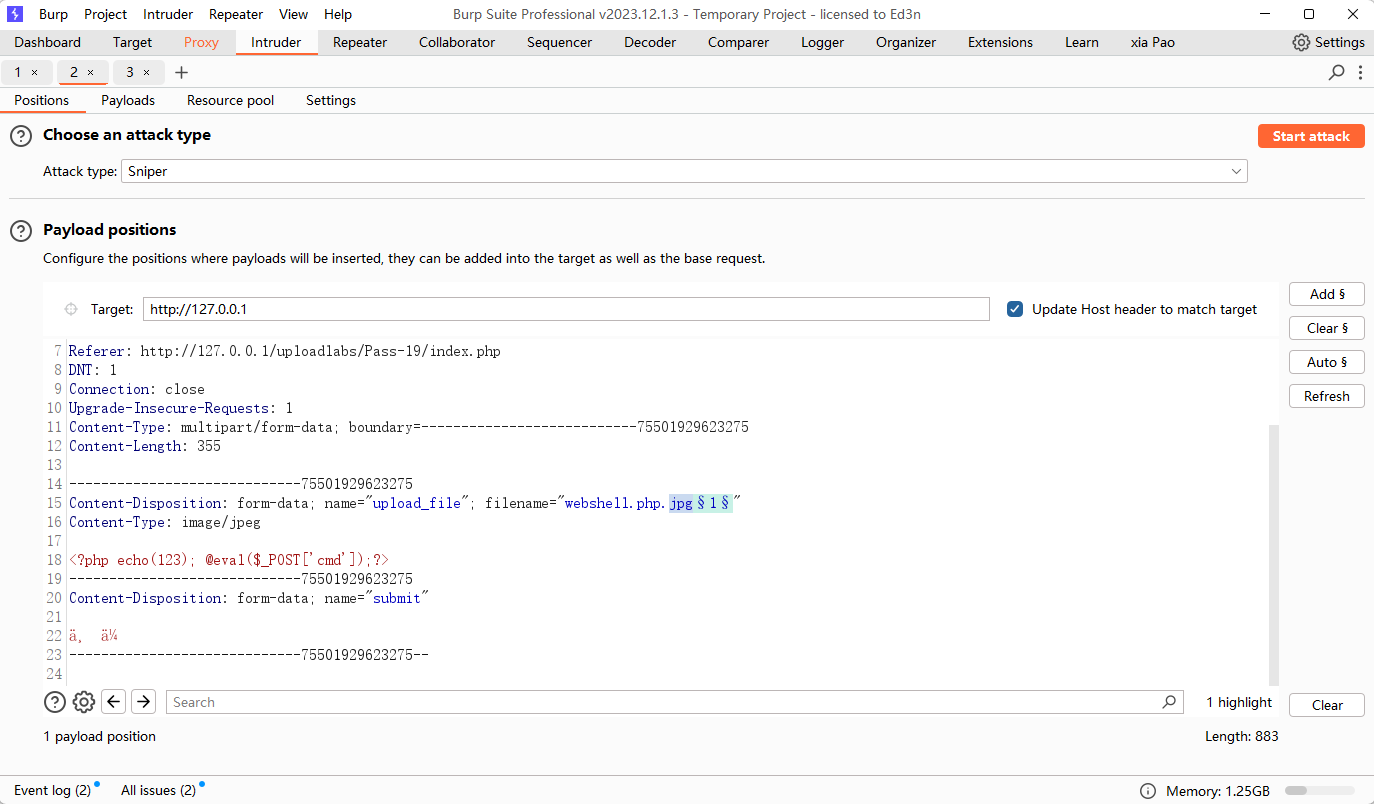Open All issues (2) in status bar
The width and height of the screenshot is (1374, 804).
click(158, 790)
